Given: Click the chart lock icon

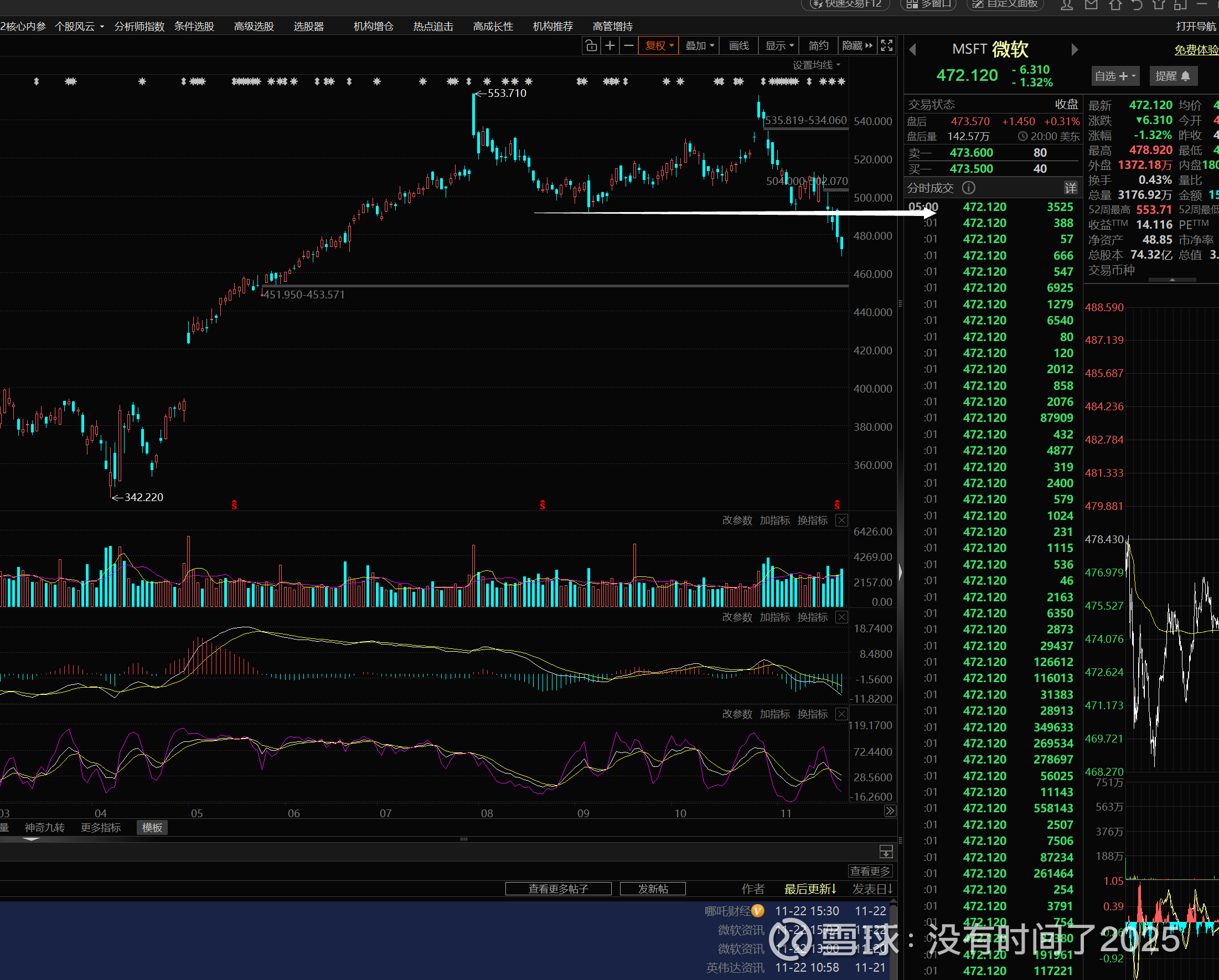Looking at the screenshot, I should (591, 46).
